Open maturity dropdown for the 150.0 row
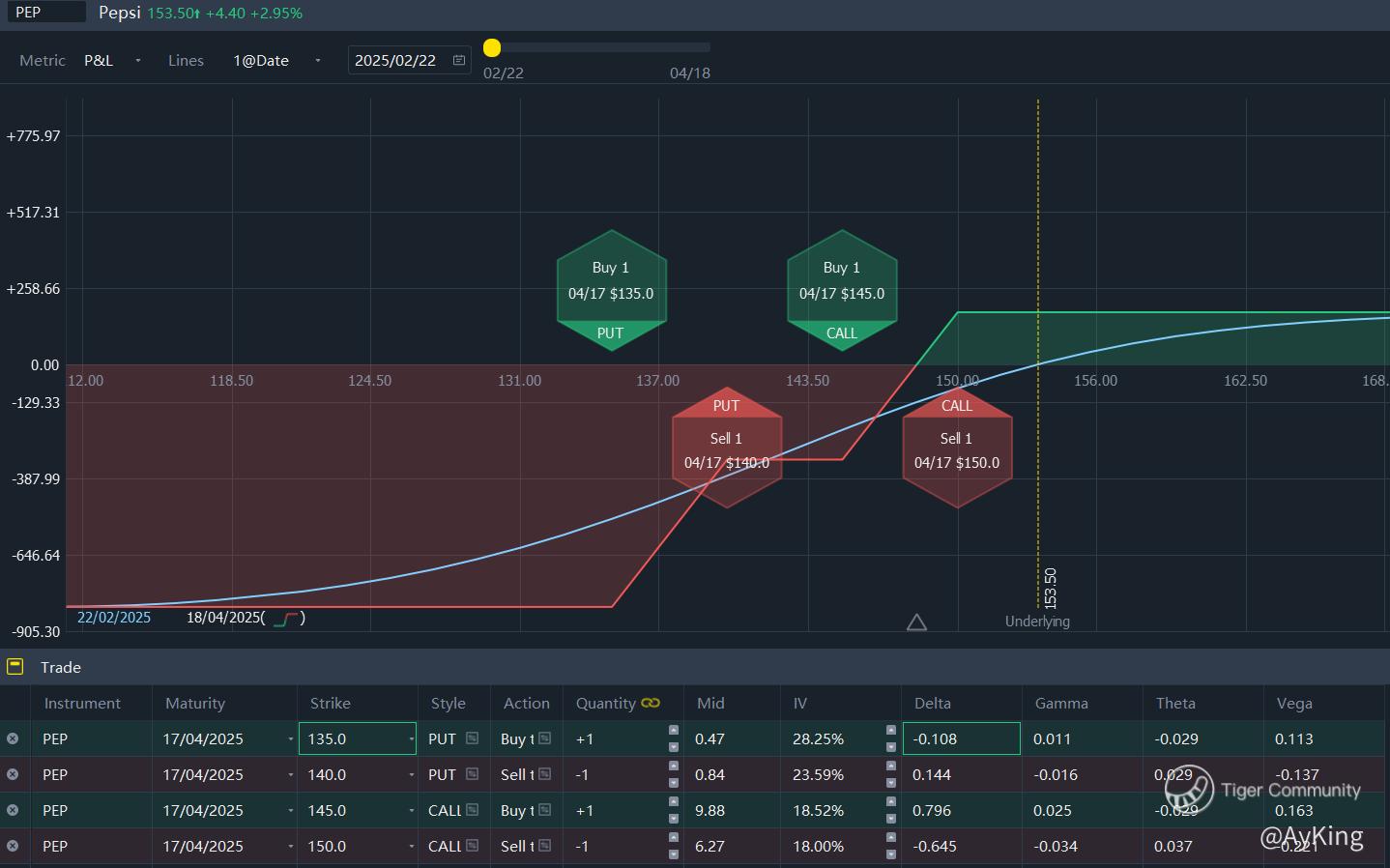Viewport: 1390px width, 868px height. pos(290,846)
